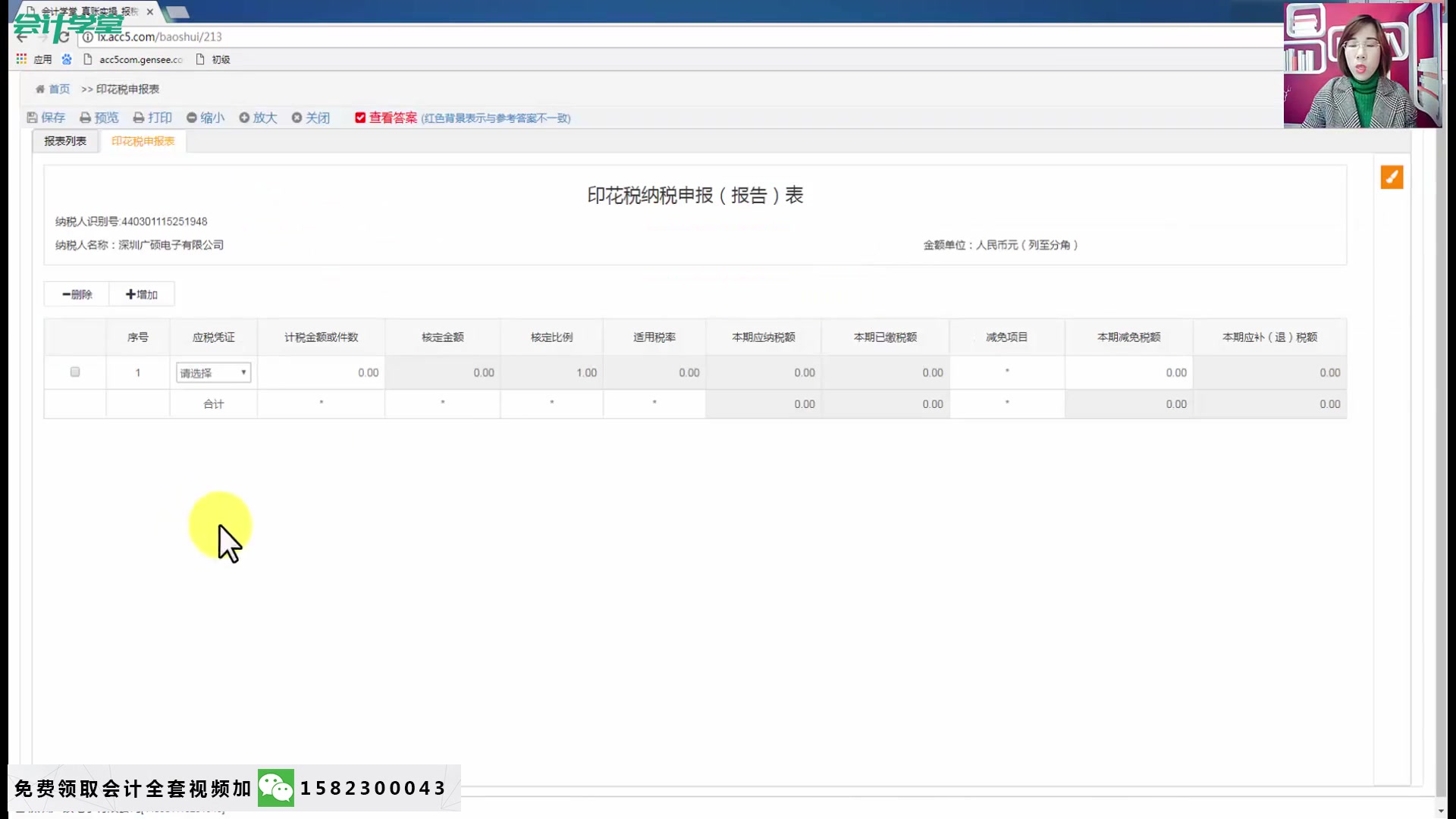Image resolution: width=1456 pixels, height=819 pixels.
Task: Click the 增加 row button
Action: [142, 294]
